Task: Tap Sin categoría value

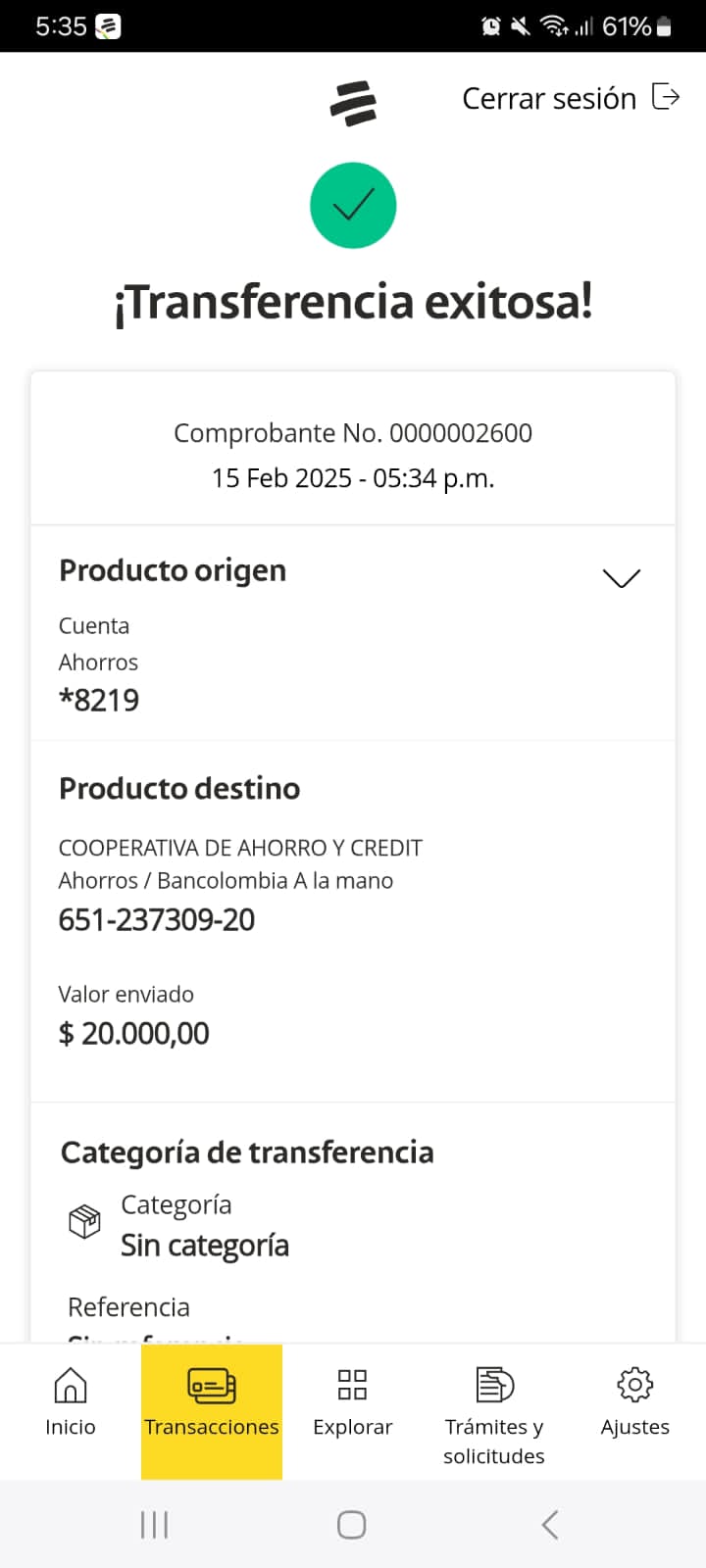Action: 204,1246
